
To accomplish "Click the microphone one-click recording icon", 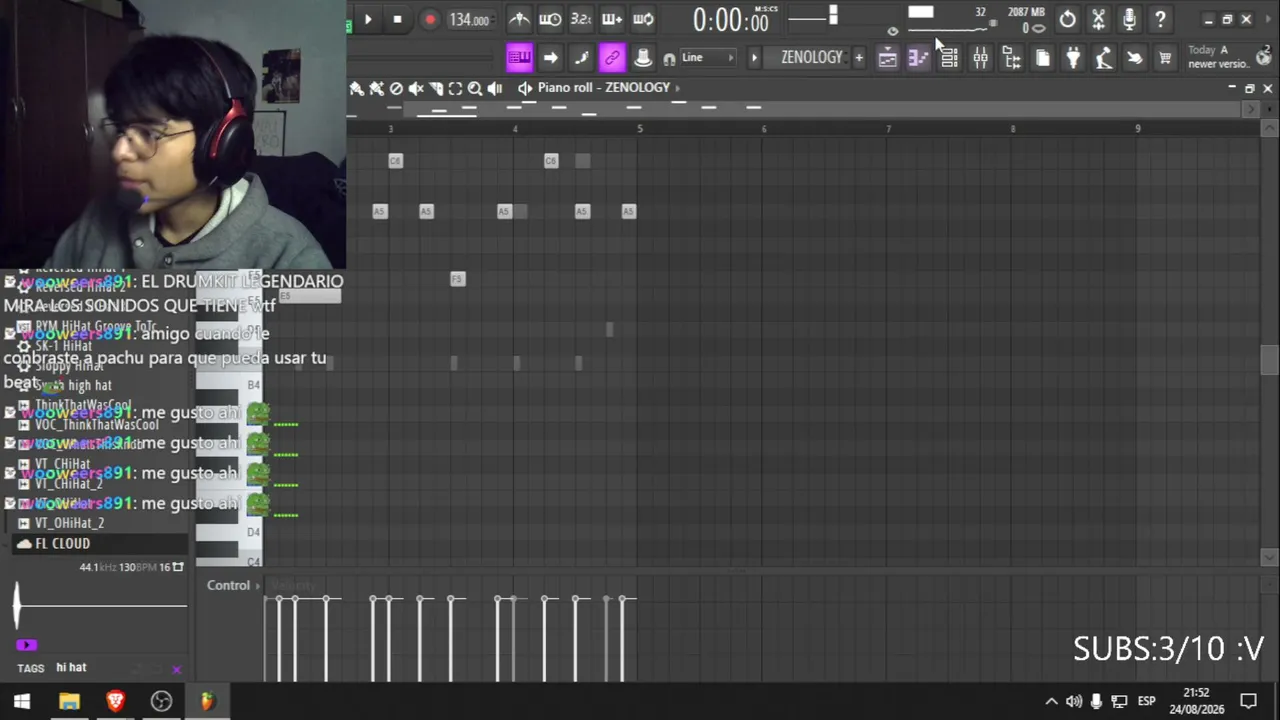I will tap(1129, 19).
